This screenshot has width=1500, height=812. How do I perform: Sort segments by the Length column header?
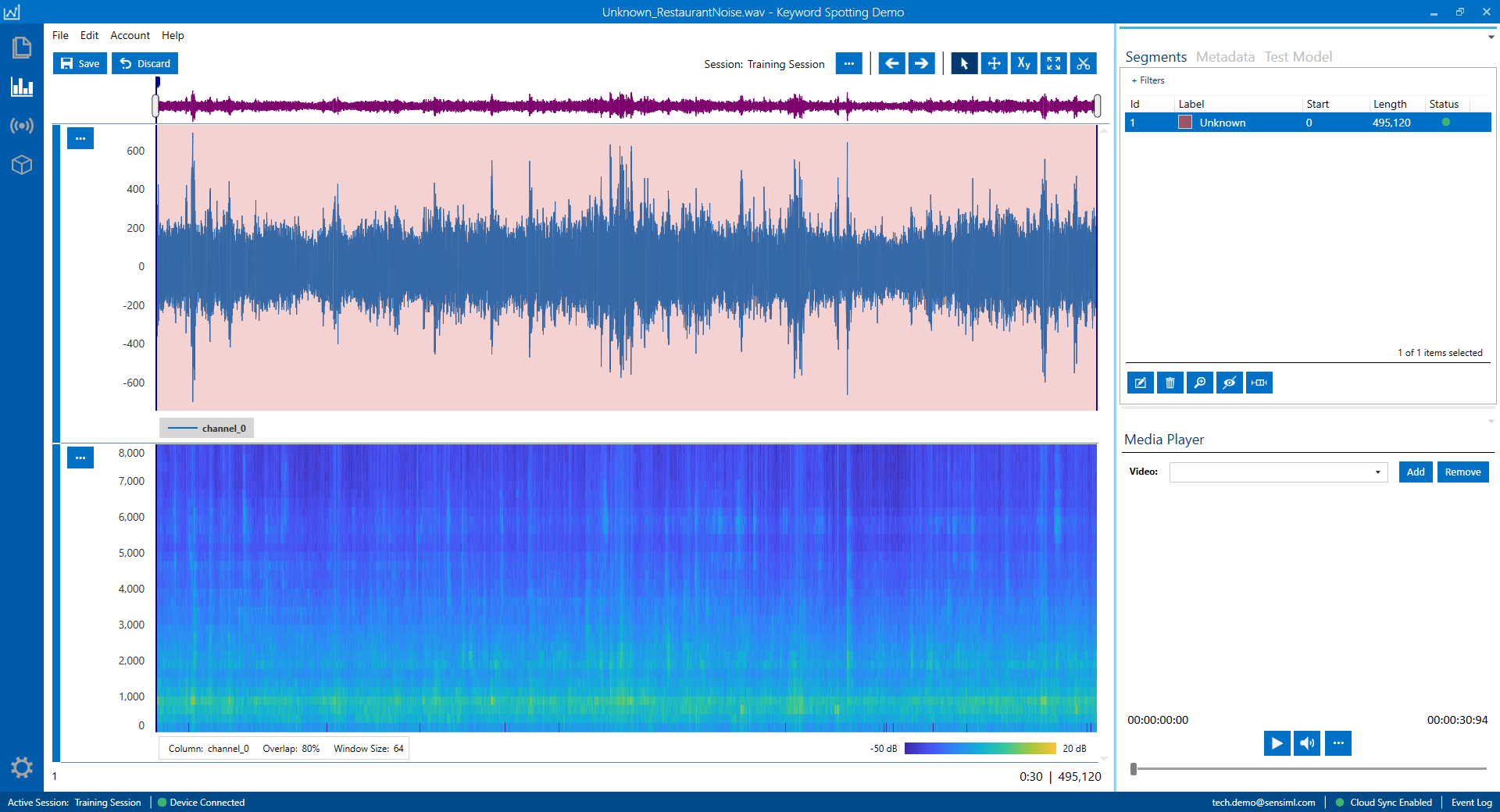point(1398,104)
